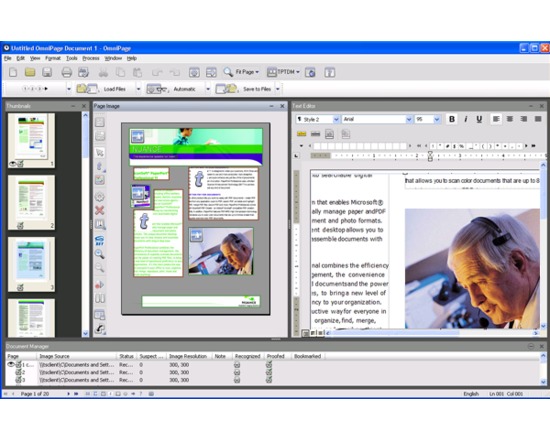The height and width of the screenshot is (440, 550).
Task: Undo the last action
Action: point(157,73)
